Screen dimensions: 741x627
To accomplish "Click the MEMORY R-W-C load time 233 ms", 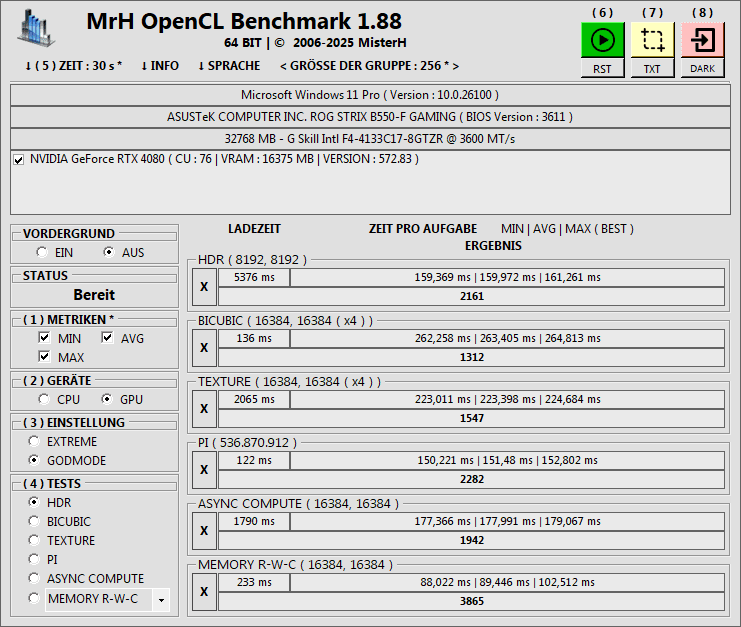I will pyautogui.click(x=254, y=582).
